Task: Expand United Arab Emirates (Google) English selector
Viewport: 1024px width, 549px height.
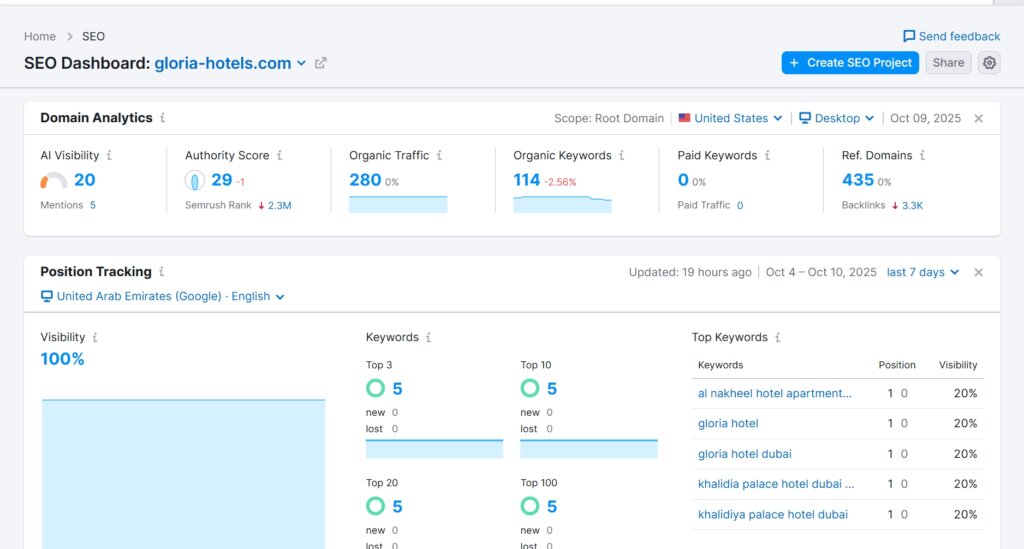Action: coord(163,297)
